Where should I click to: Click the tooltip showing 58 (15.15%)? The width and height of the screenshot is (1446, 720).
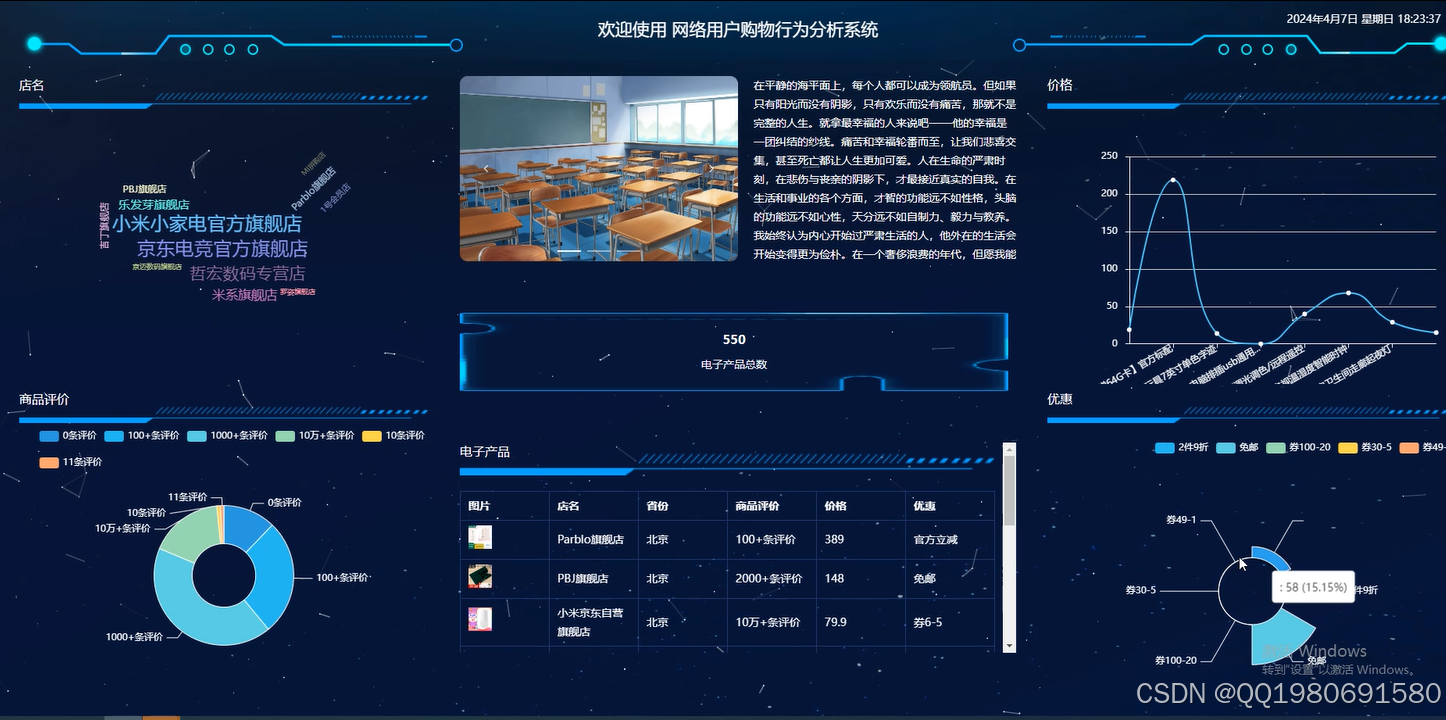pos(1313,587)
